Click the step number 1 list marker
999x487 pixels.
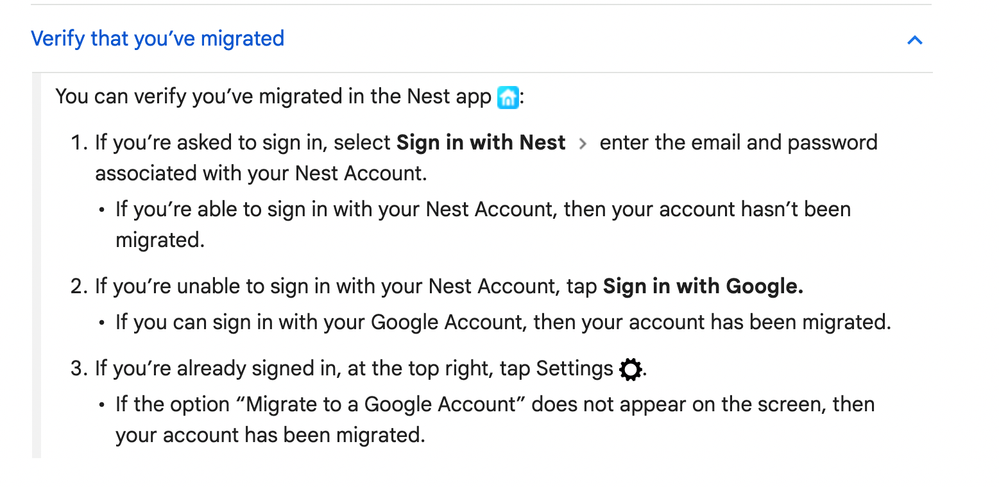coord(79,142)
